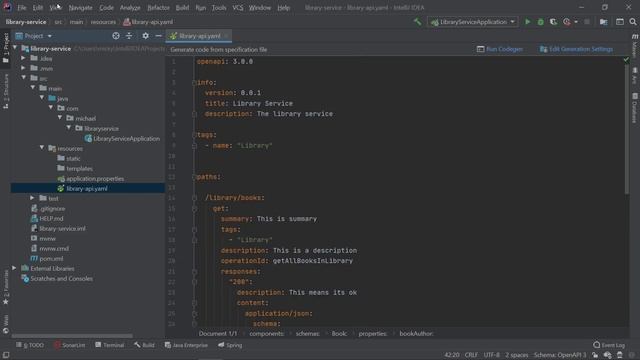Click the bookAuthor breadcrumb
Viewport: 640px width, 360px height.
click(x=416, y=333)
